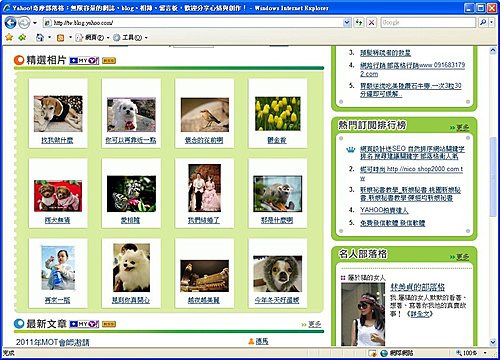Viewport: 500px width, 360px height.
Task: Expand the RSS feeds dropdown arrow
Action: tap(70, 37)
